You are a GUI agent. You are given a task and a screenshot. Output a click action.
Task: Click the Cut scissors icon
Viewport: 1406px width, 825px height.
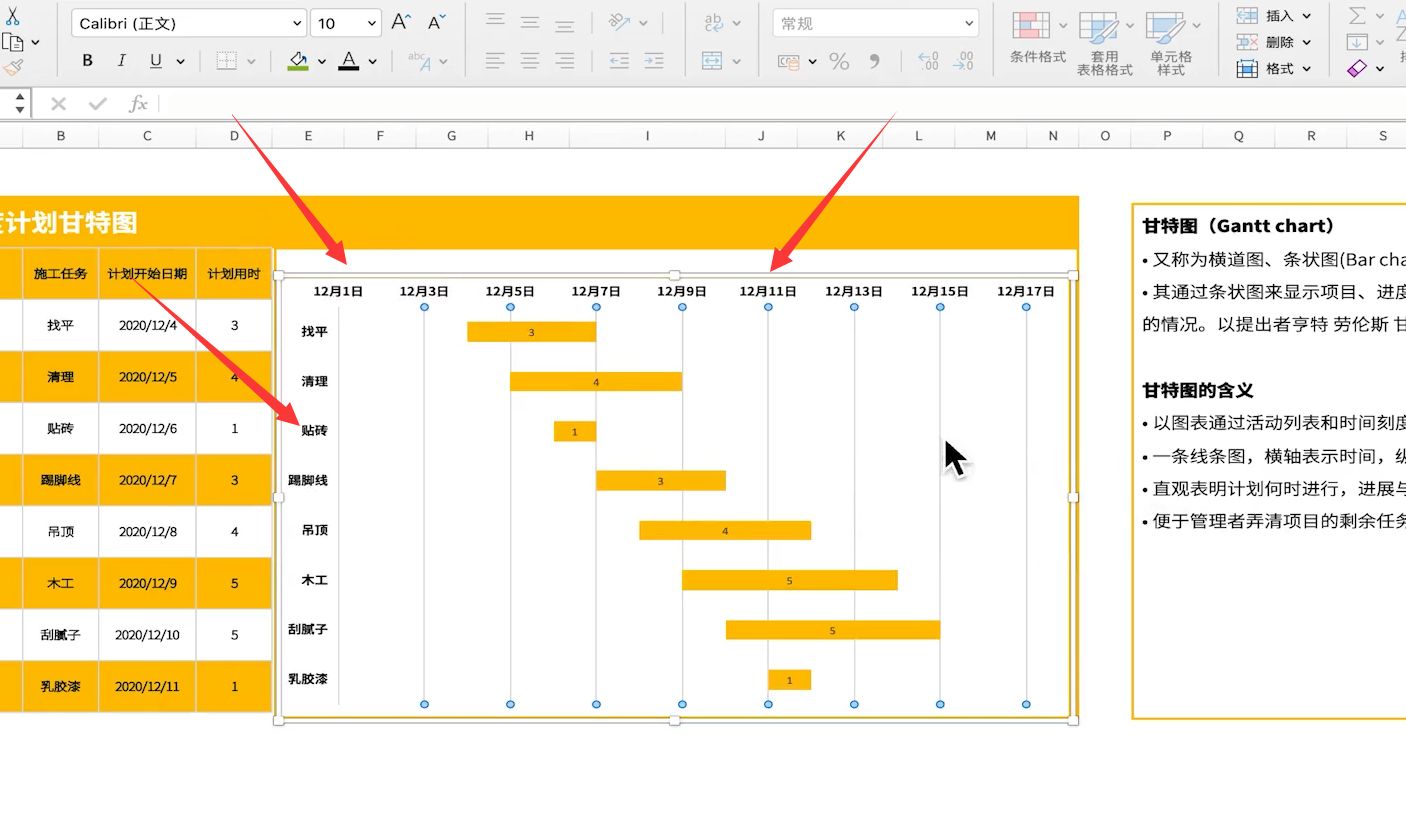pyautogui.click(x=12, y=16)
